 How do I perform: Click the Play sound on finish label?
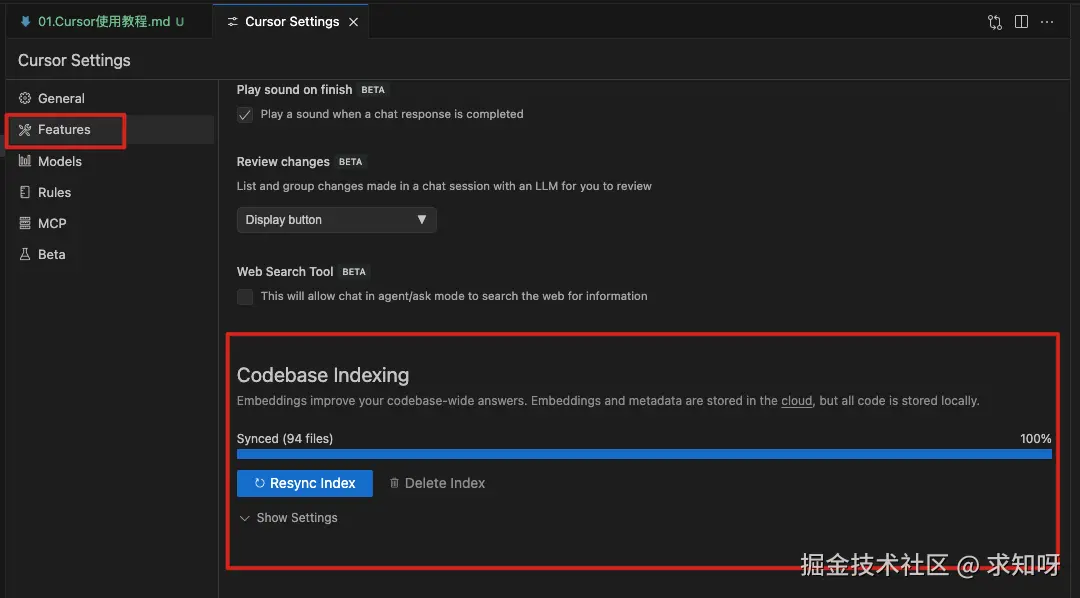coord(294,90)
